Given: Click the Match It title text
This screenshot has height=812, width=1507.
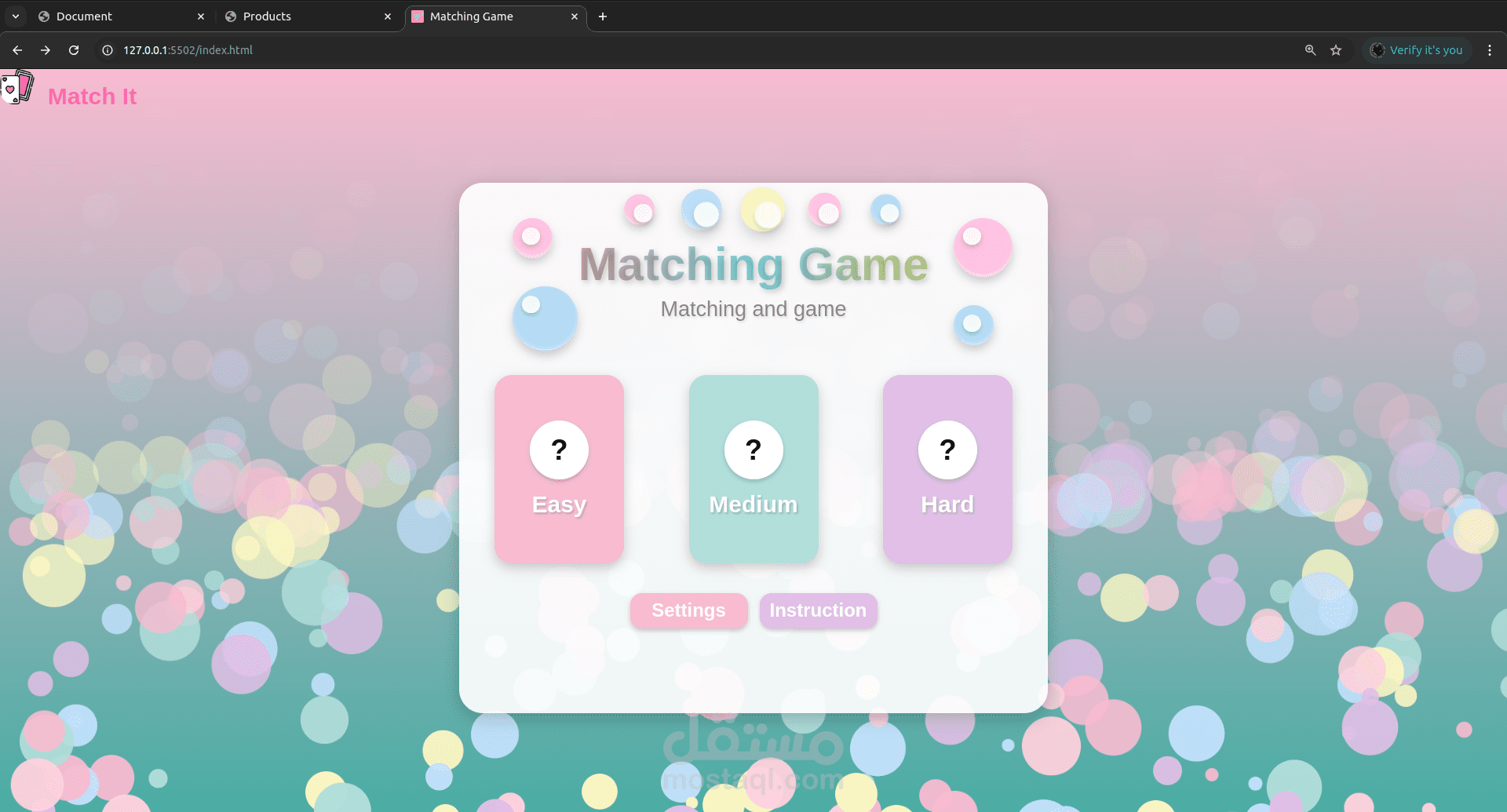Looking at the screenshot, I should 92,96.
